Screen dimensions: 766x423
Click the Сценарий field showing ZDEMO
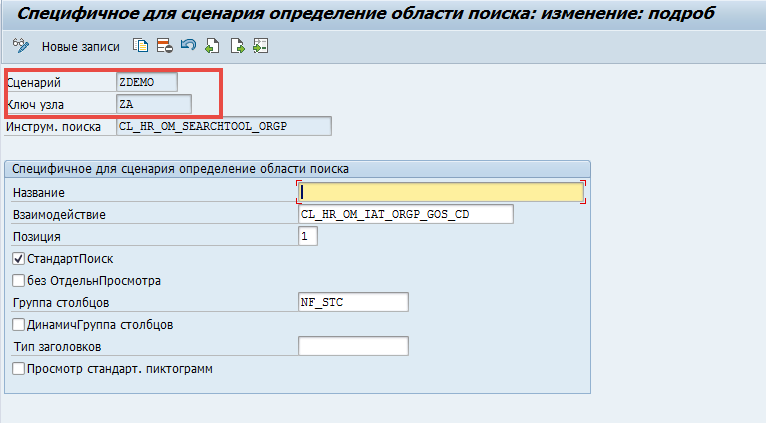147,82
